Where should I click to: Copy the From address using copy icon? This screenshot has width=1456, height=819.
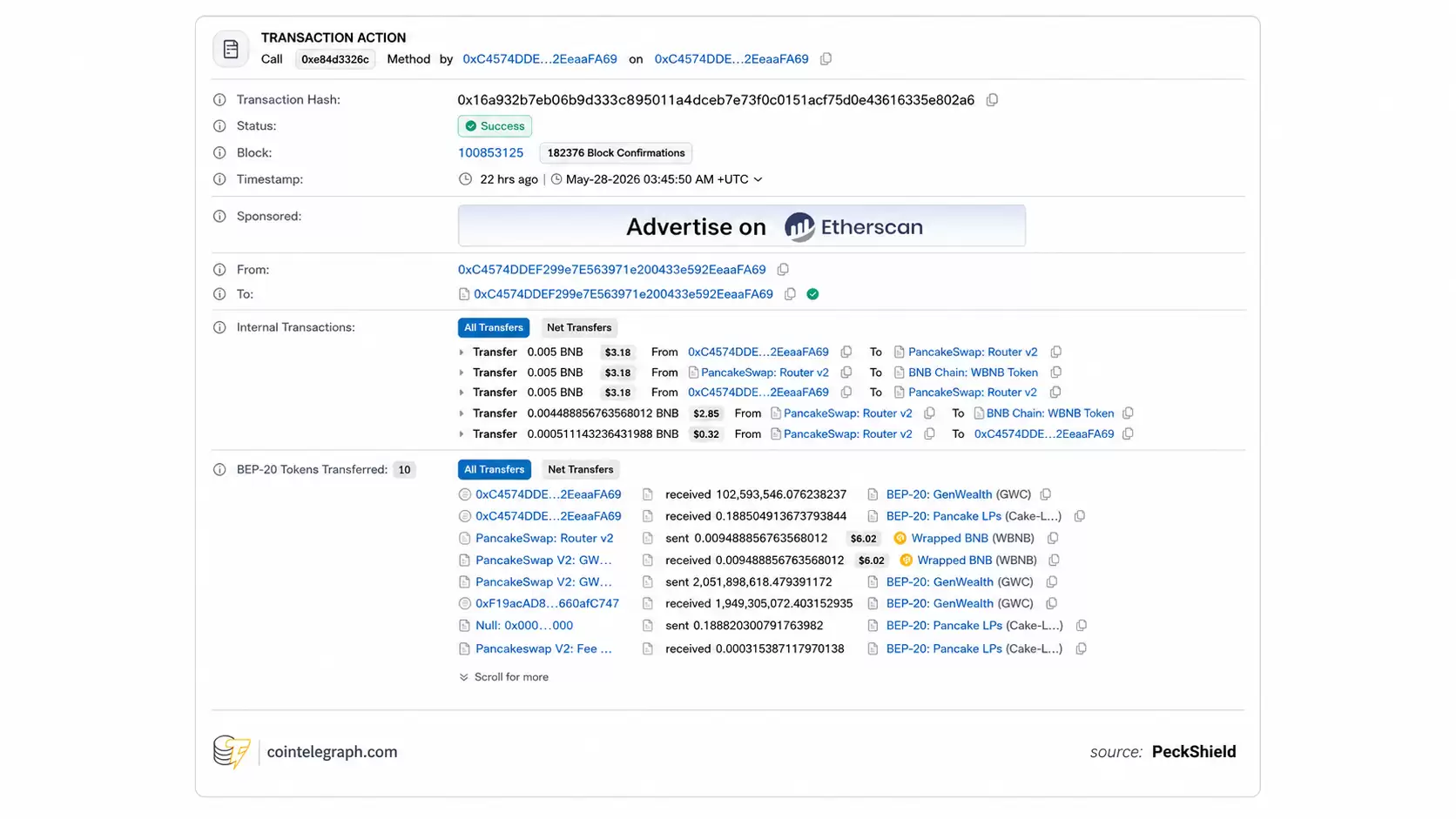(x=783, y=270)
